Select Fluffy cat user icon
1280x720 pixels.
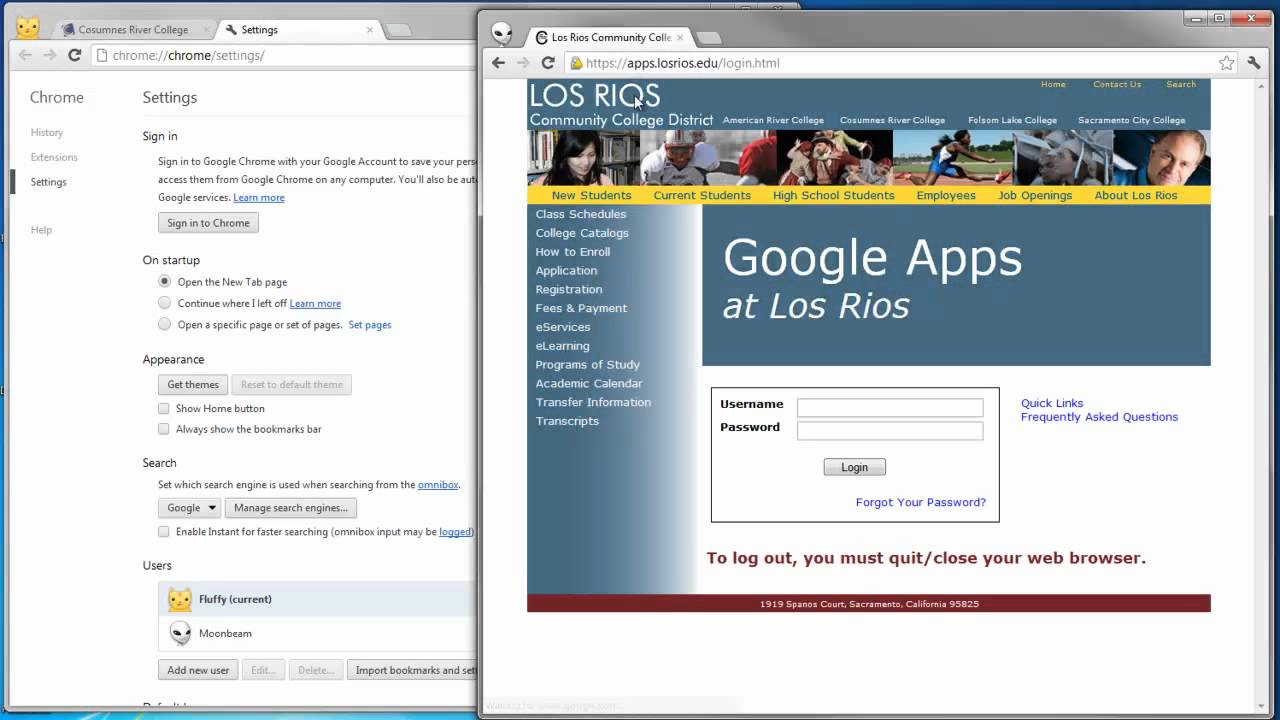(x=180, y=600)
